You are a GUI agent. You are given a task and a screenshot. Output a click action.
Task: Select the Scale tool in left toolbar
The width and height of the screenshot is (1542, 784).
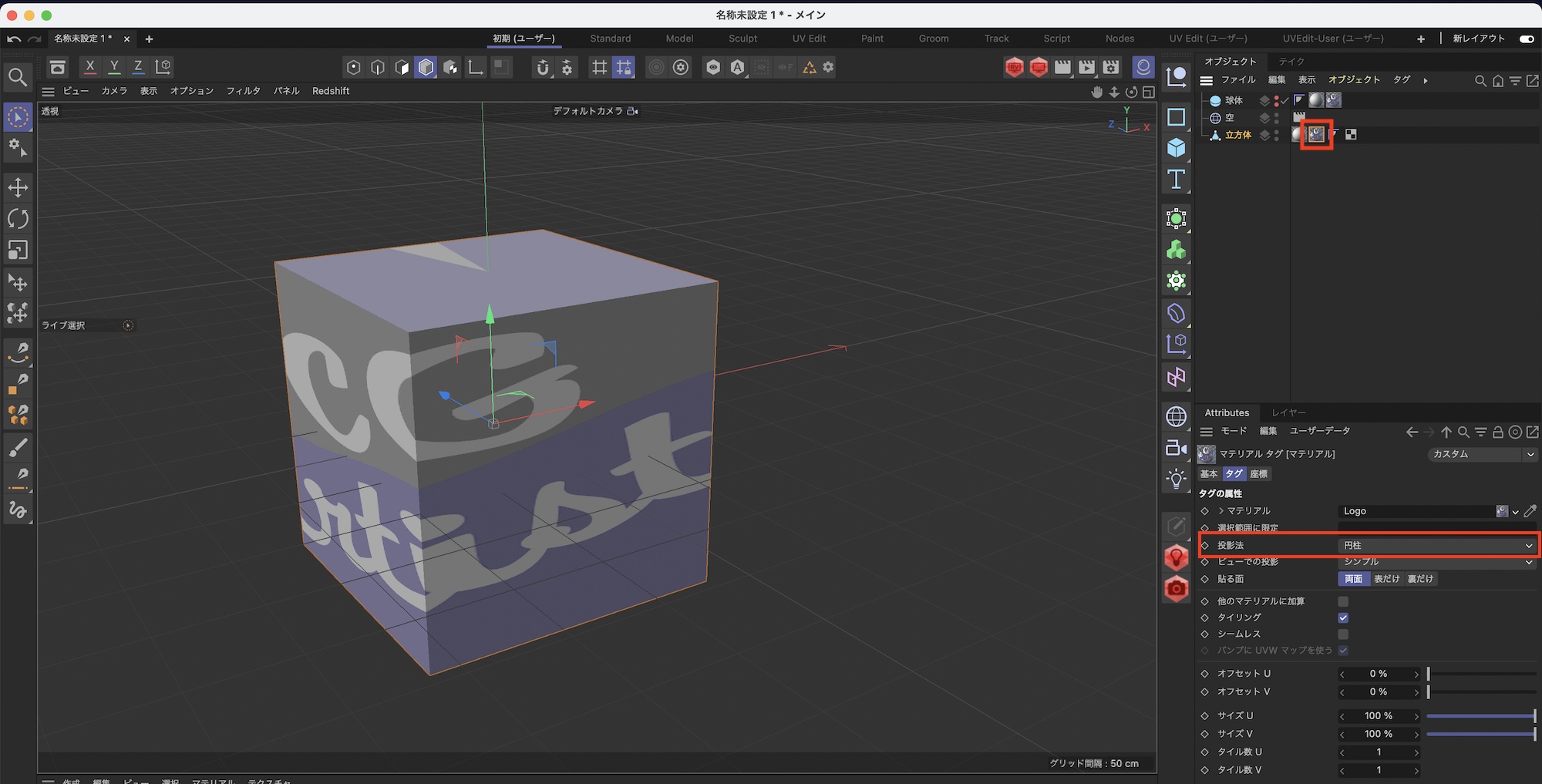click(x=18, y=251)
